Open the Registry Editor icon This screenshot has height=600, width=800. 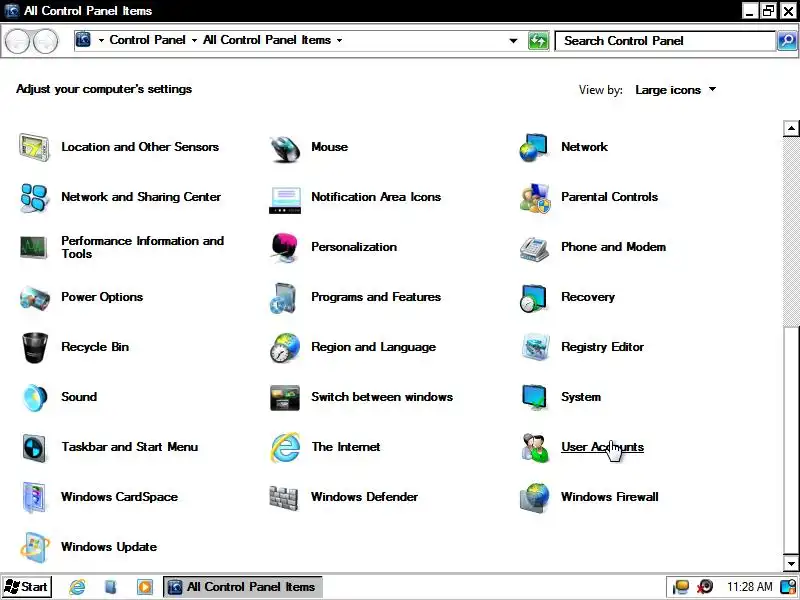click(x=535, y=346)
